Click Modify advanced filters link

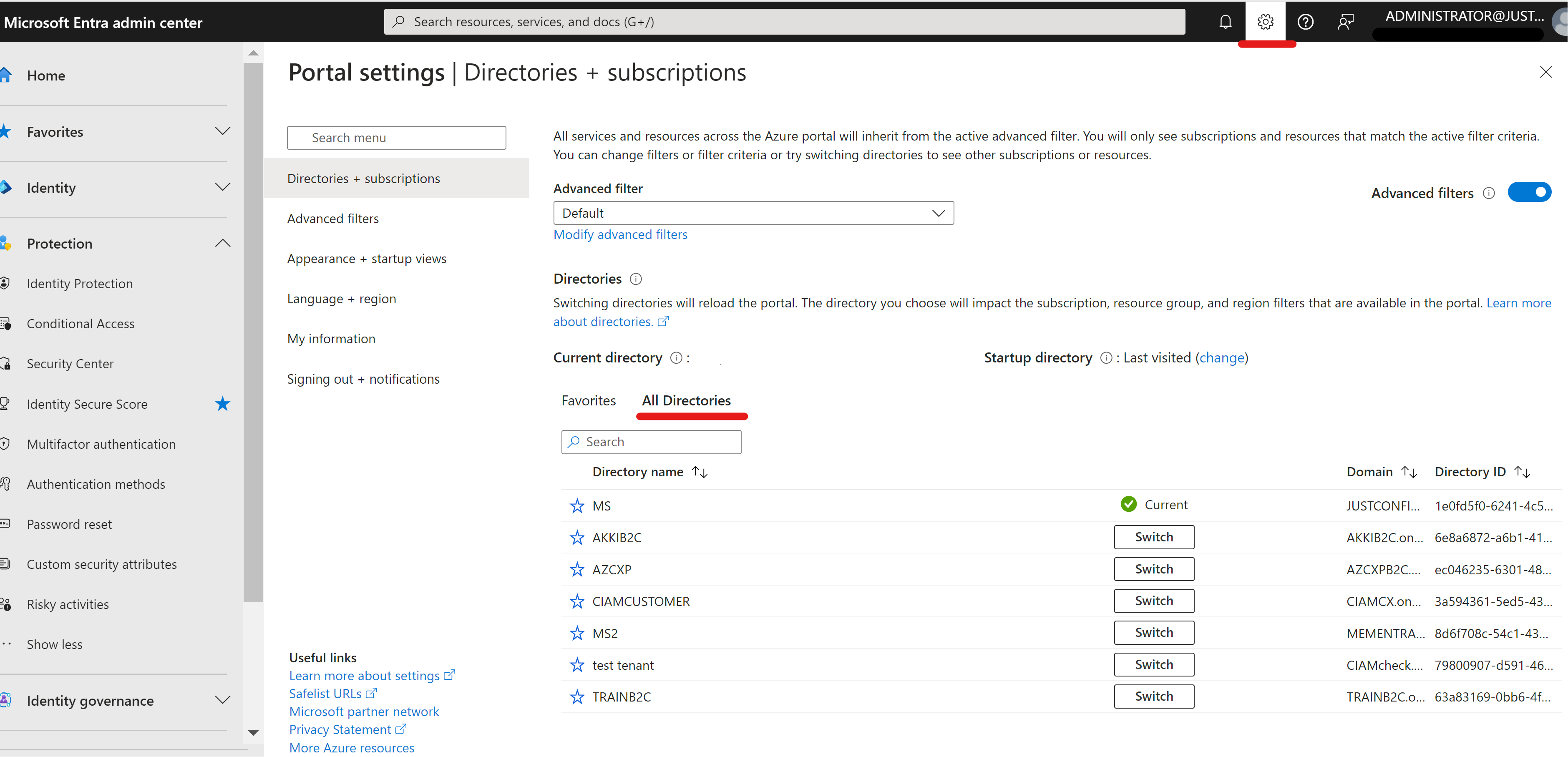(620, 234)
